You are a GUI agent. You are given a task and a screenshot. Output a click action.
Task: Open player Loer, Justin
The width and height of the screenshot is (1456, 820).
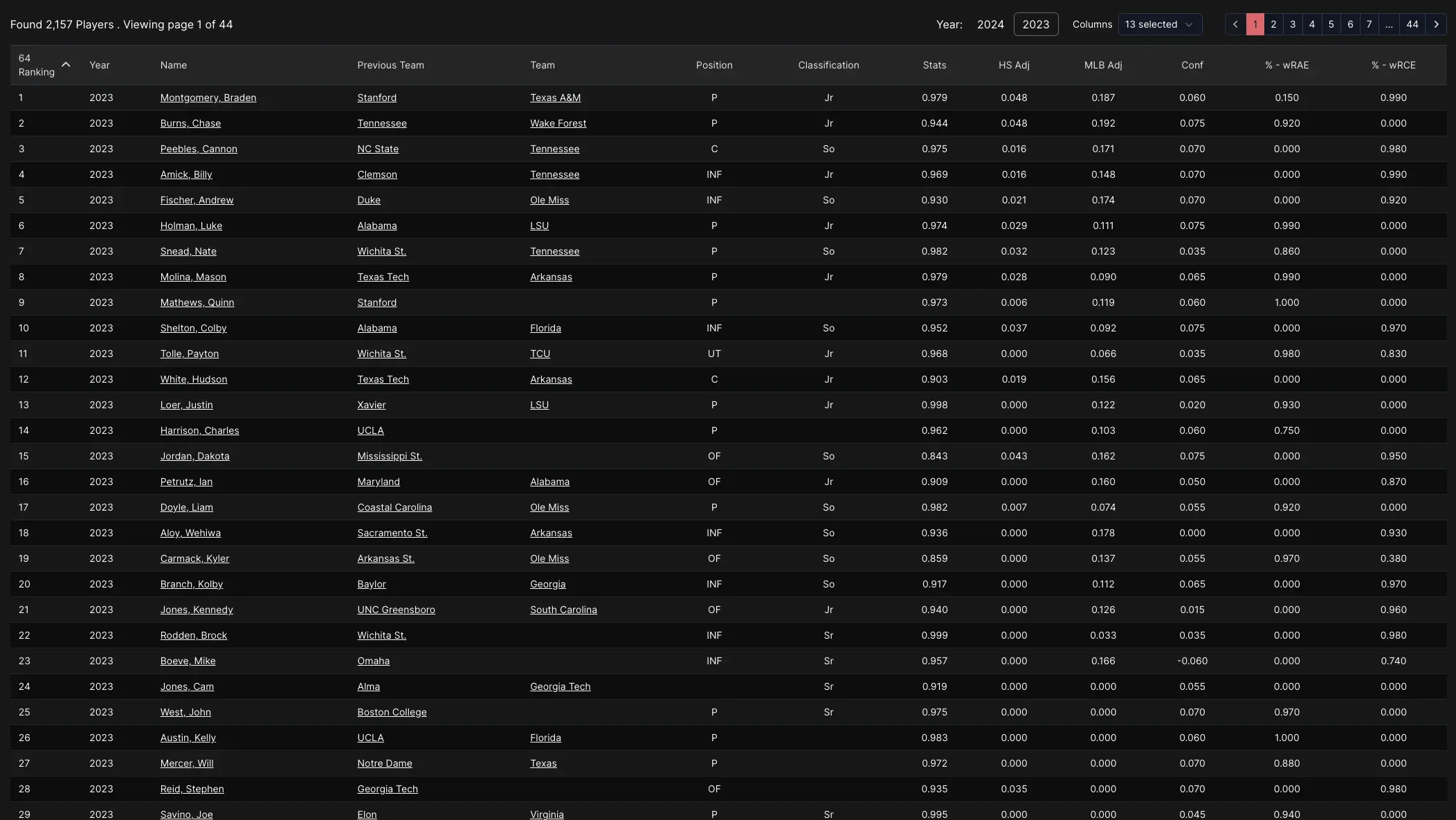tap(186, 405)
